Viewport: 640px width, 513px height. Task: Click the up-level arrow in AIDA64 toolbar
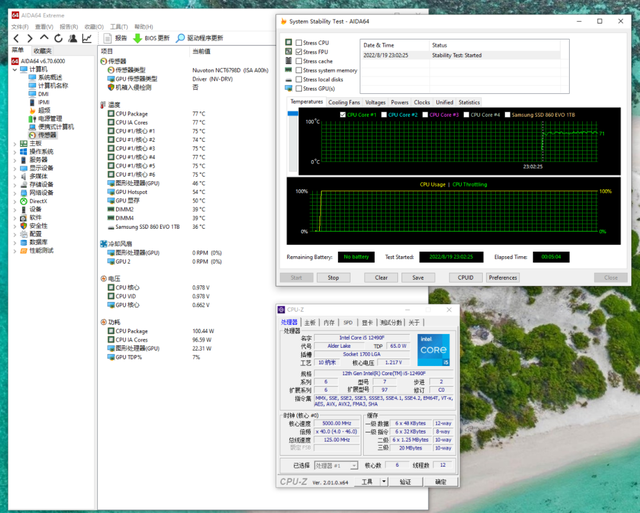[x=44, y=38]
